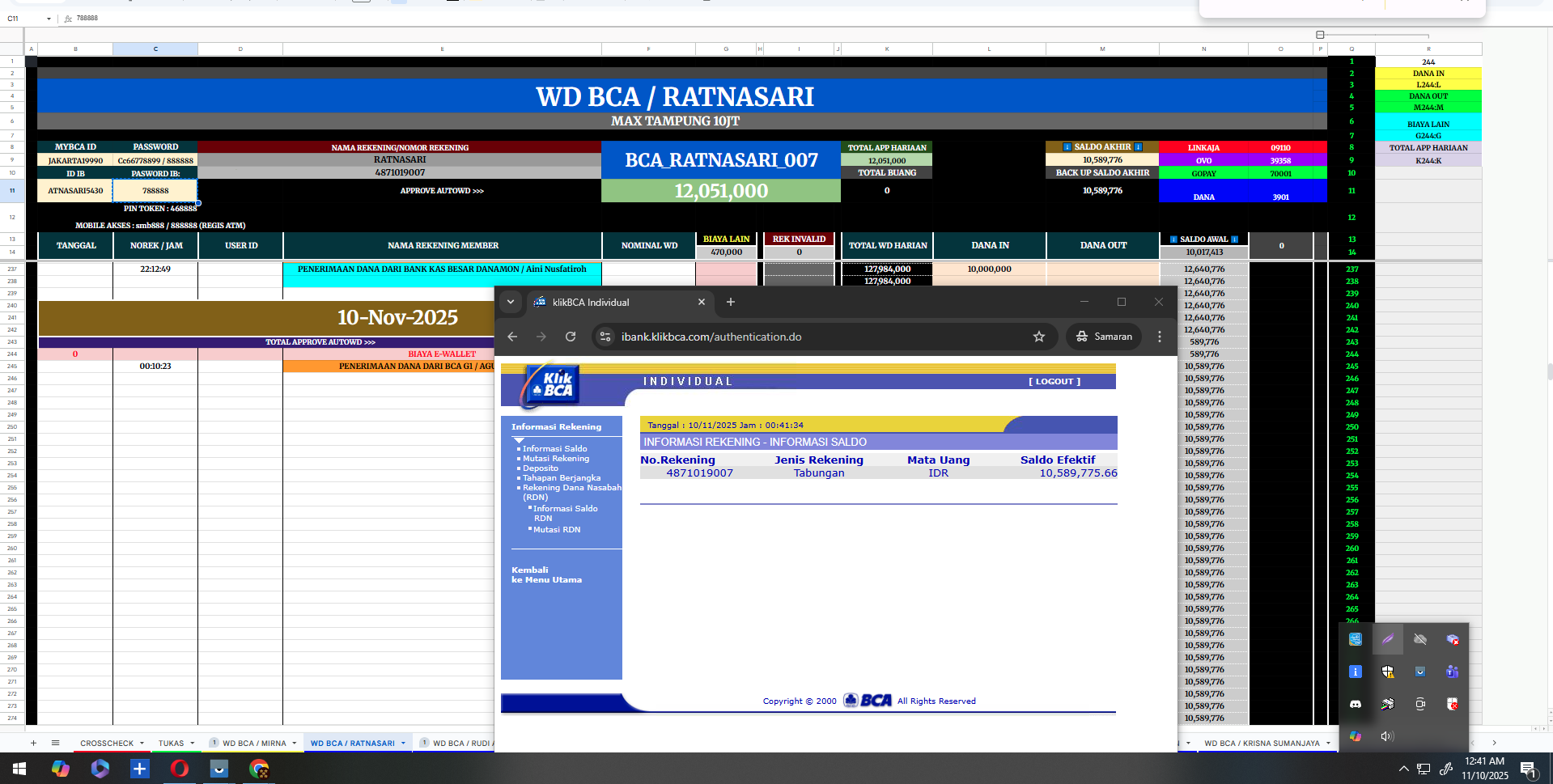Open Chrome from the taskbar
Image resolution: width=1553 pixels, height=784 pixels.
tap(259, 769)
